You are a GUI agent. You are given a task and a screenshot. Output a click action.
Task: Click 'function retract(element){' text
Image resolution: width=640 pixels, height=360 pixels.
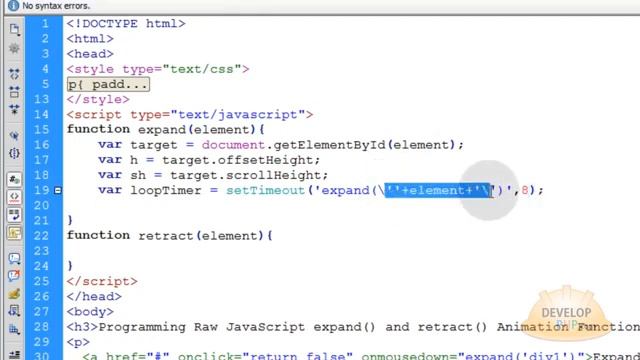coord(170,236)
